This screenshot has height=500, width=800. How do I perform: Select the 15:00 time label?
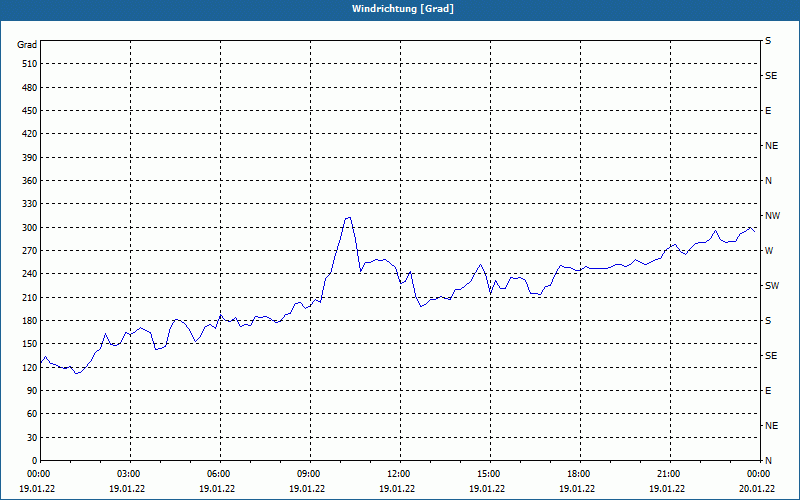pos(490,474)
